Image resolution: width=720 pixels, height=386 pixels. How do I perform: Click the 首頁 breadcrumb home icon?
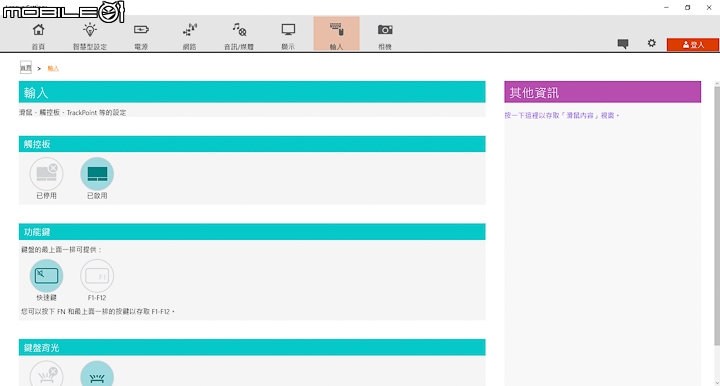tap(26, 67)
